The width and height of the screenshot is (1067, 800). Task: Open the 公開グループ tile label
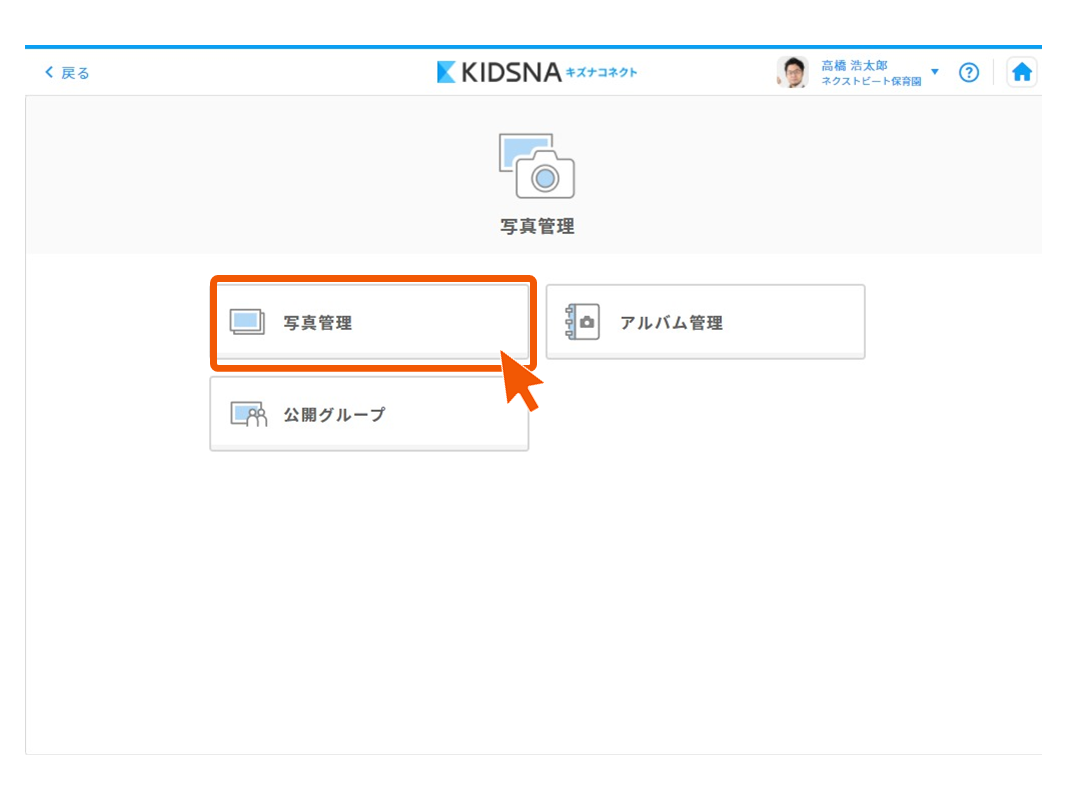(334, 415)
